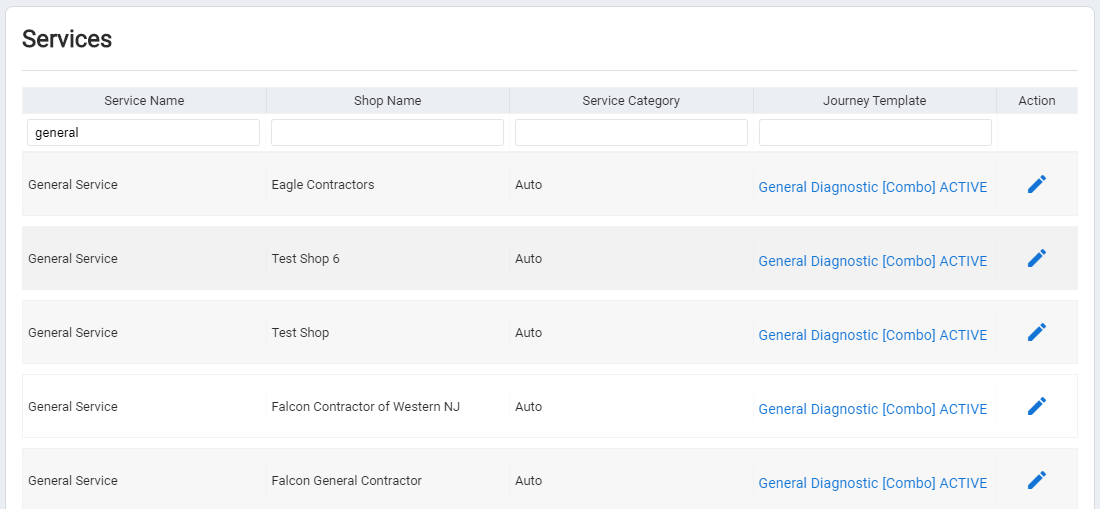Edit Falcon Contractor of Western NJ service

click(x=1036, y=407)
